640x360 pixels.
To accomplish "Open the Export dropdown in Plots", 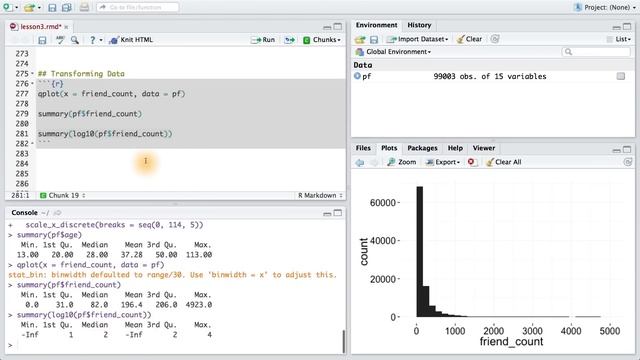I will (x=442, y=162).
